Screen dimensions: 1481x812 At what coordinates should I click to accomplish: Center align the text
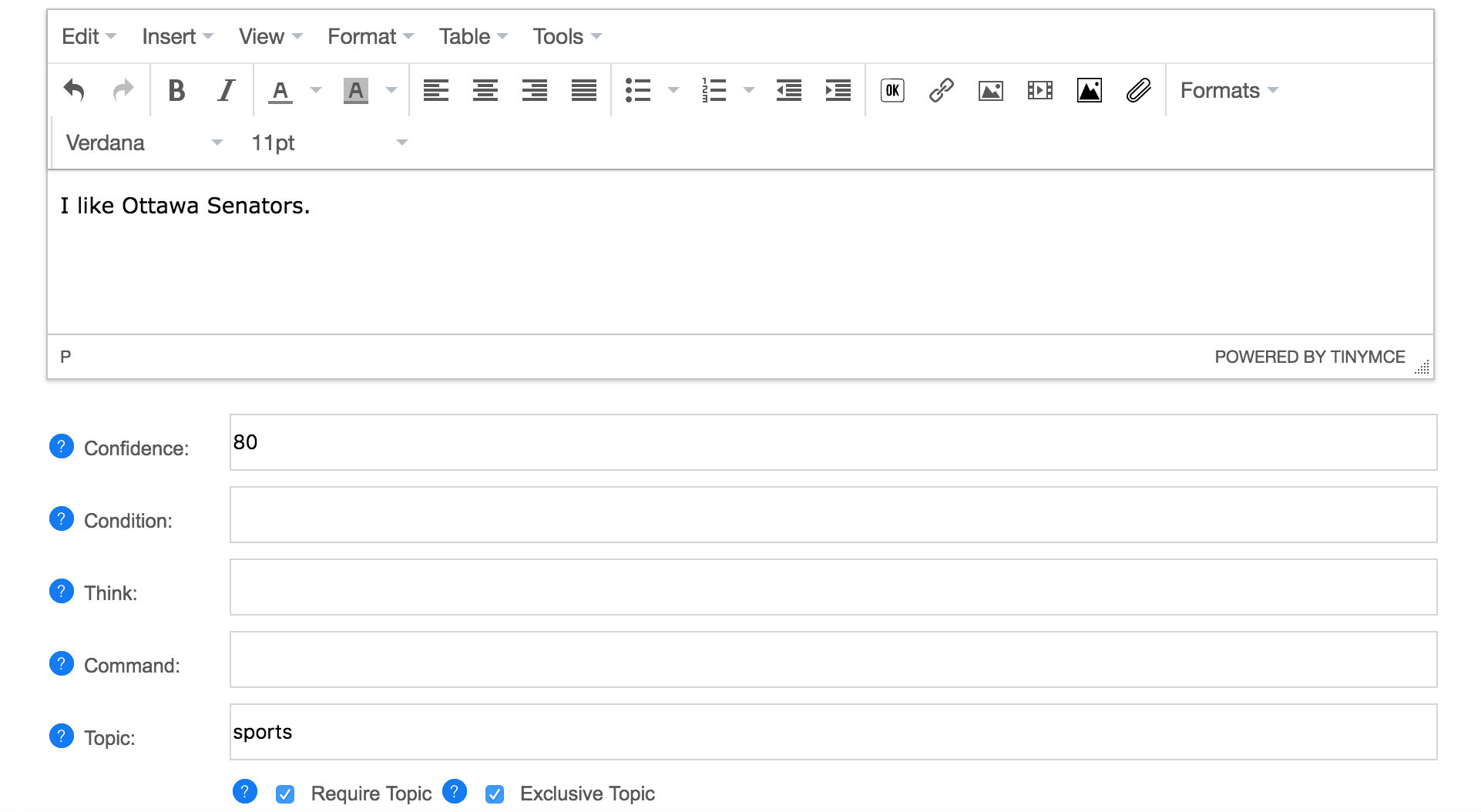pyautogui.click(x=485, y=90)
